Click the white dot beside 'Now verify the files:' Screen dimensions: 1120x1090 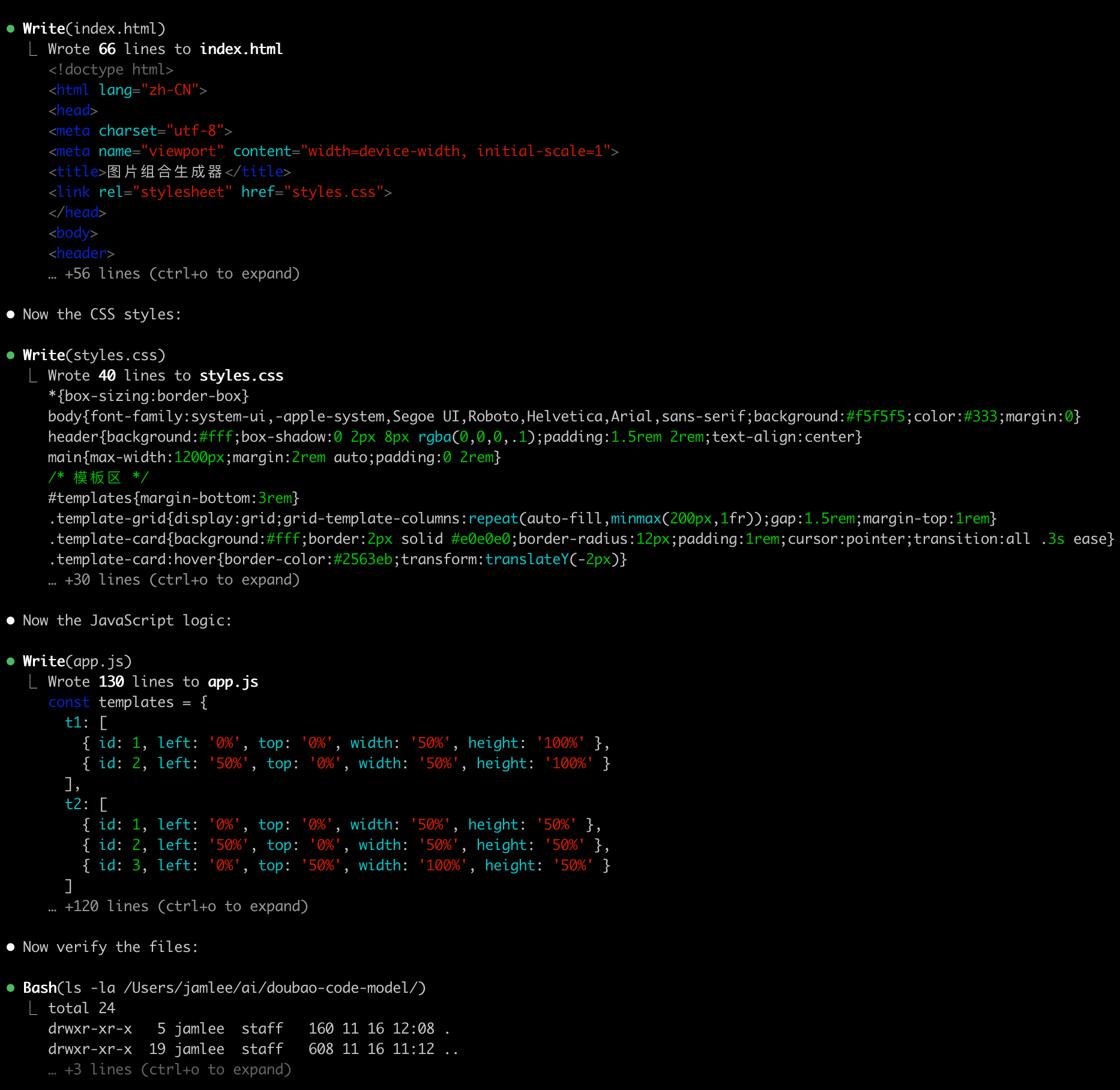click(x=10, y=947)
